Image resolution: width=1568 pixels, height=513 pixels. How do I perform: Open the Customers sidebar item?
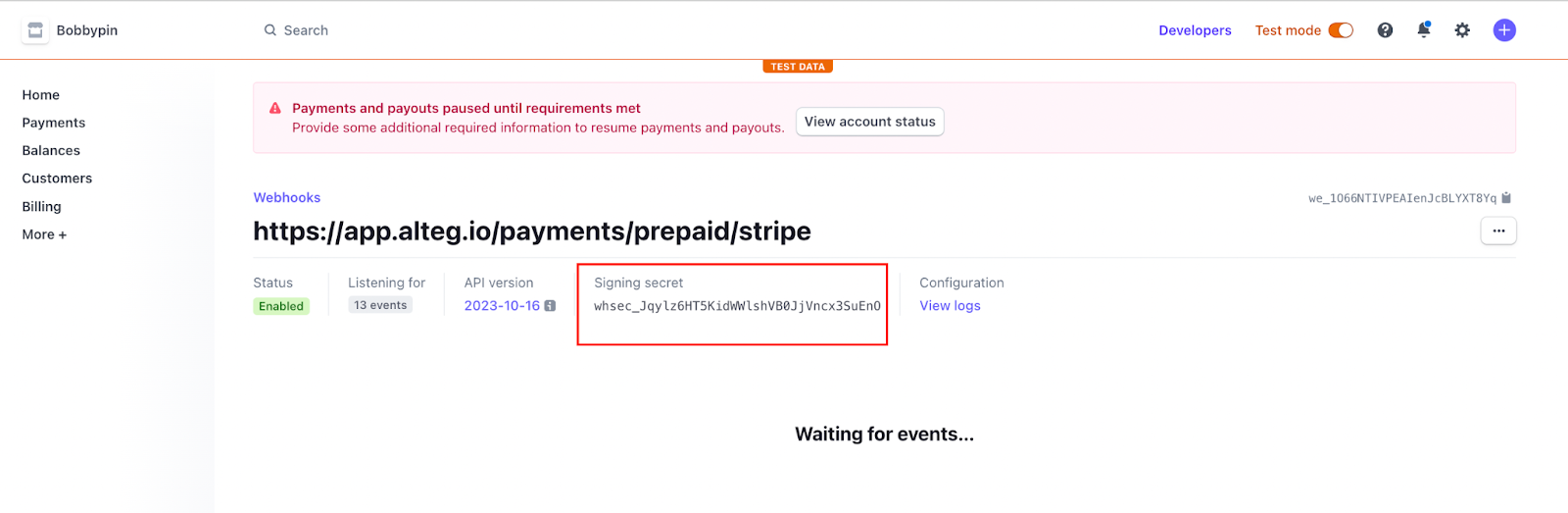[57, 179]
